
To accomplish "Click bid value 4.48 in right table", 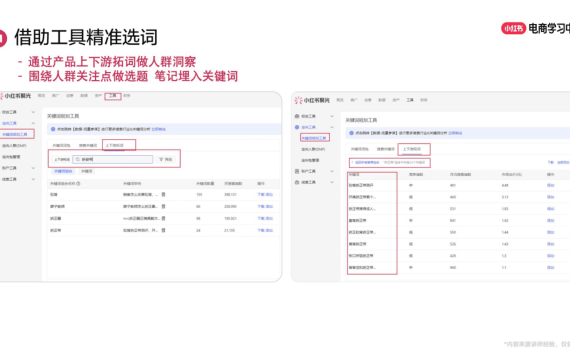I will click(x=505, y=185).
